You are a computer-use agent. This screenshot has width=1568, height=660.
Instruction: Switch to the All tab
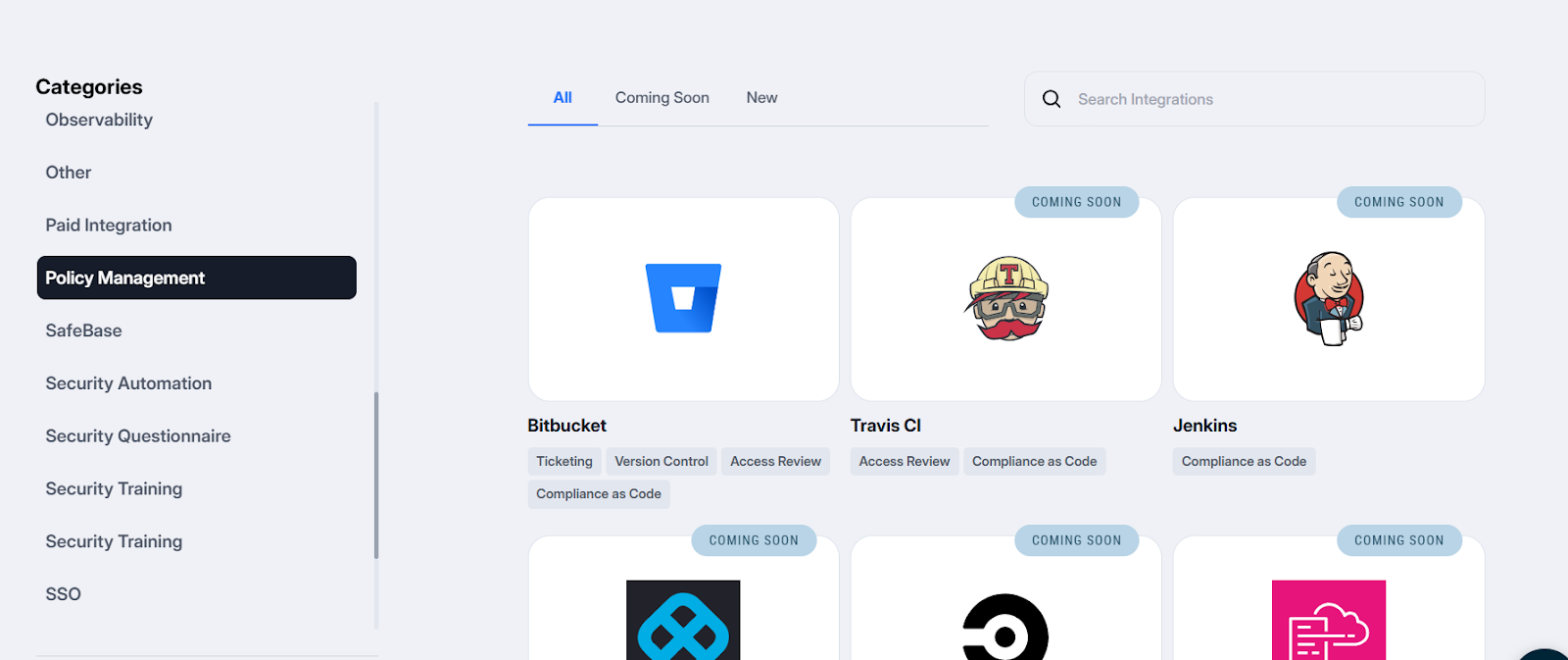coord(563,98)
